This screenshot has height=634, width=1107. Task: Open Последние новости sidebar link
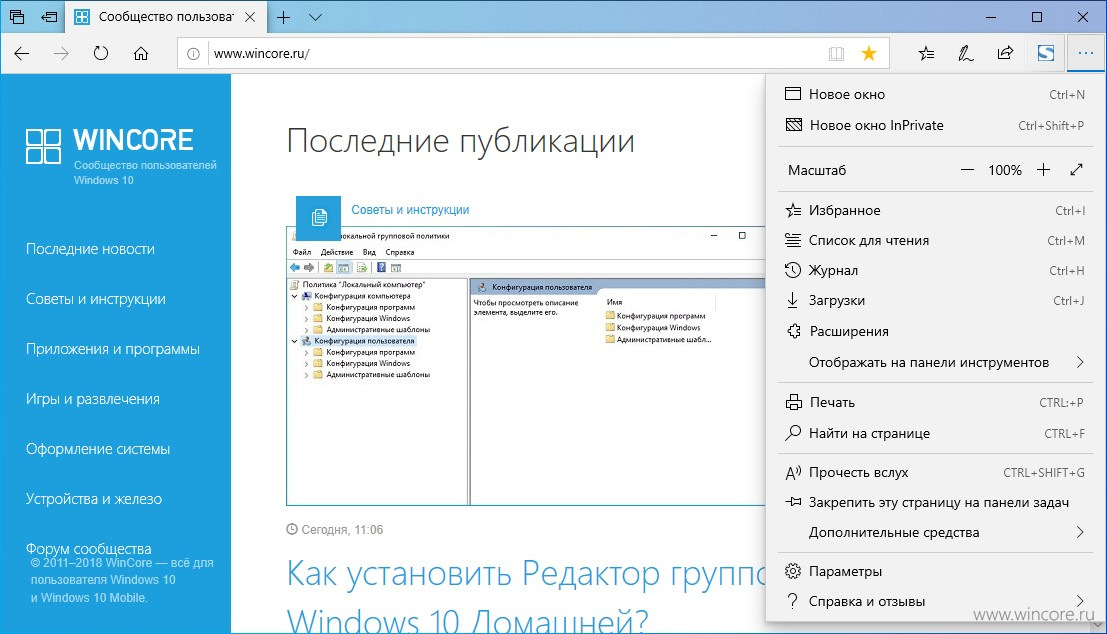[90, 249]
